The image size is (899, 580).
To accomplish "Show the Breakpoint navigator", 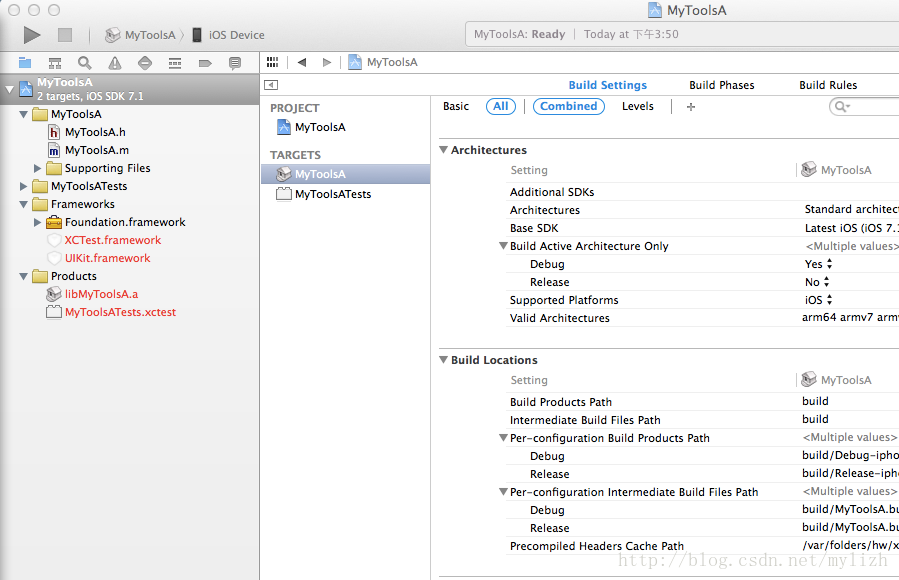I will tap(205, 62).
